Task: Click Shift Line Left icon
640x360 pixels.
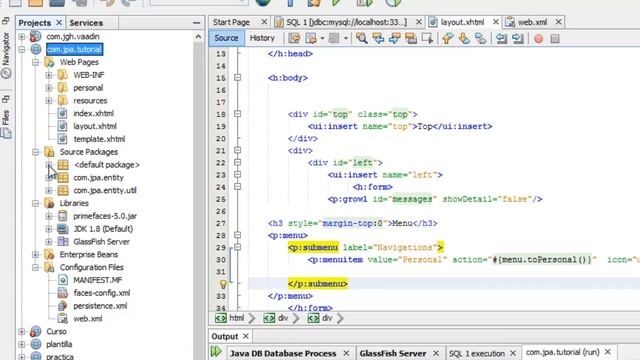Action: (x=501, y=38)
